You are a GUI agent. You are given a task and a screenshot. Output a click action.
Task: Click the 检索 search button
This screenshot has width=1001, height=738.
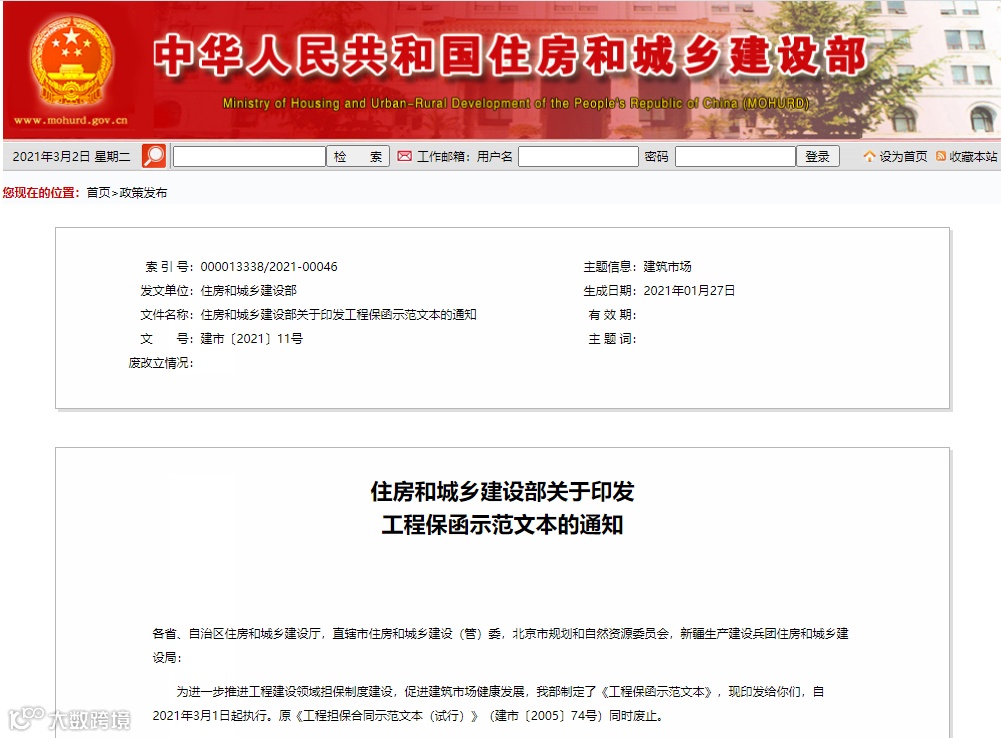coord(358,156)
